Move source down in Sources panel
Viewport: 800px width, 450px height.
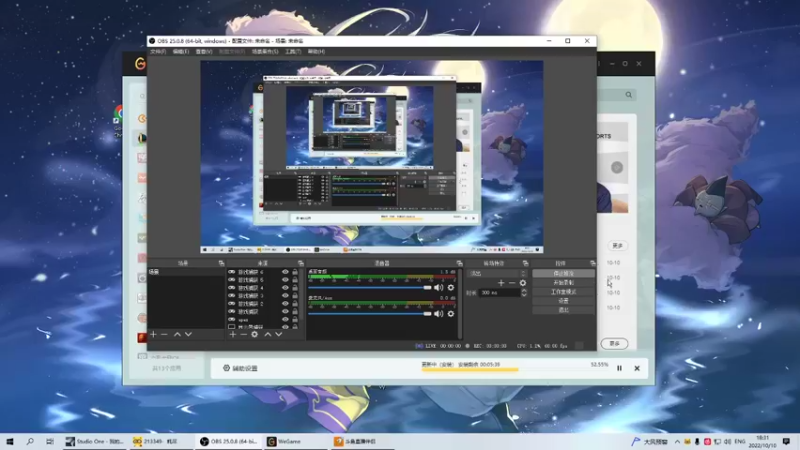(279, 334)
